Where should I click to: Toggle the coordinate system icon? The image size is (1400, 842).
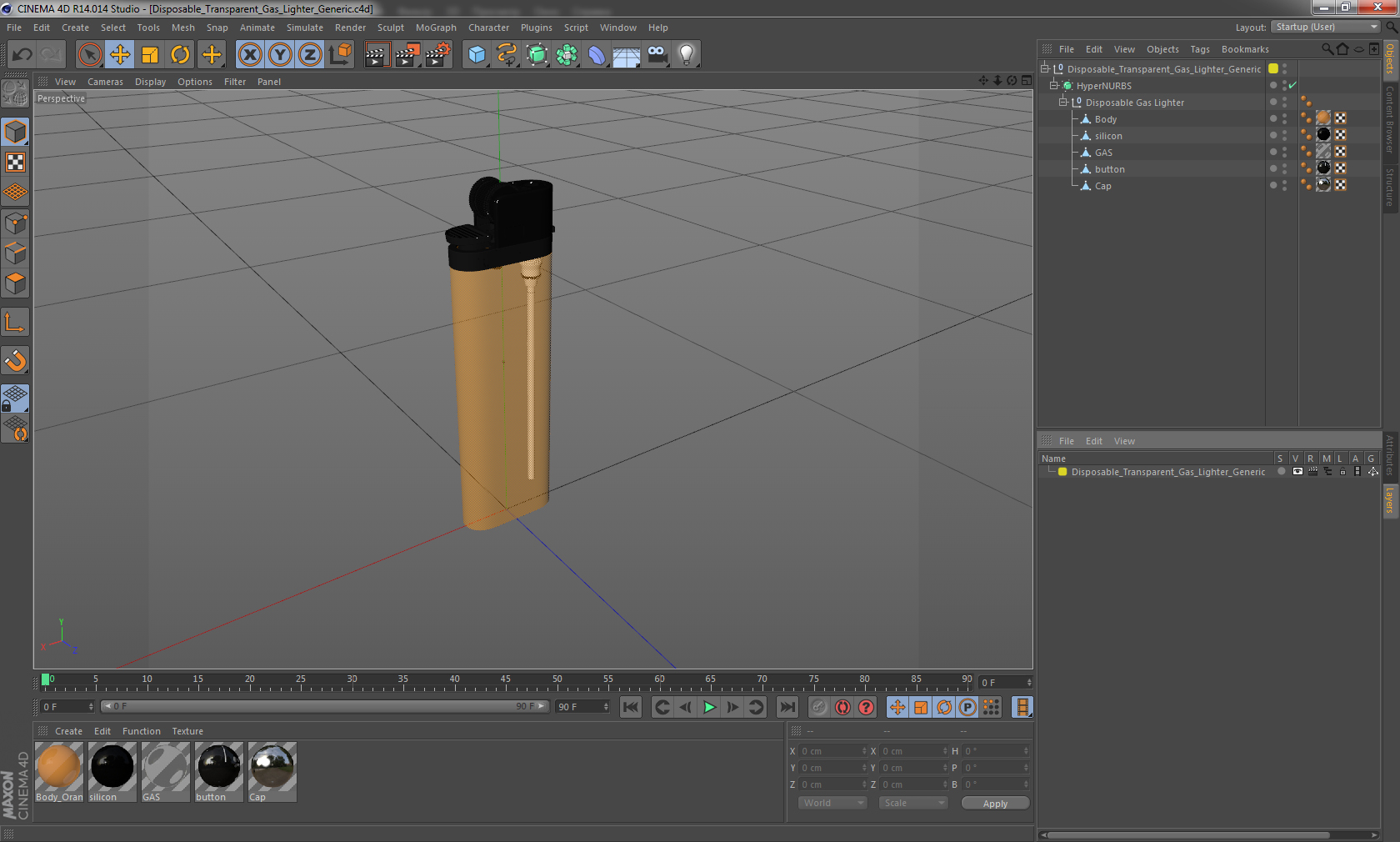340,55
